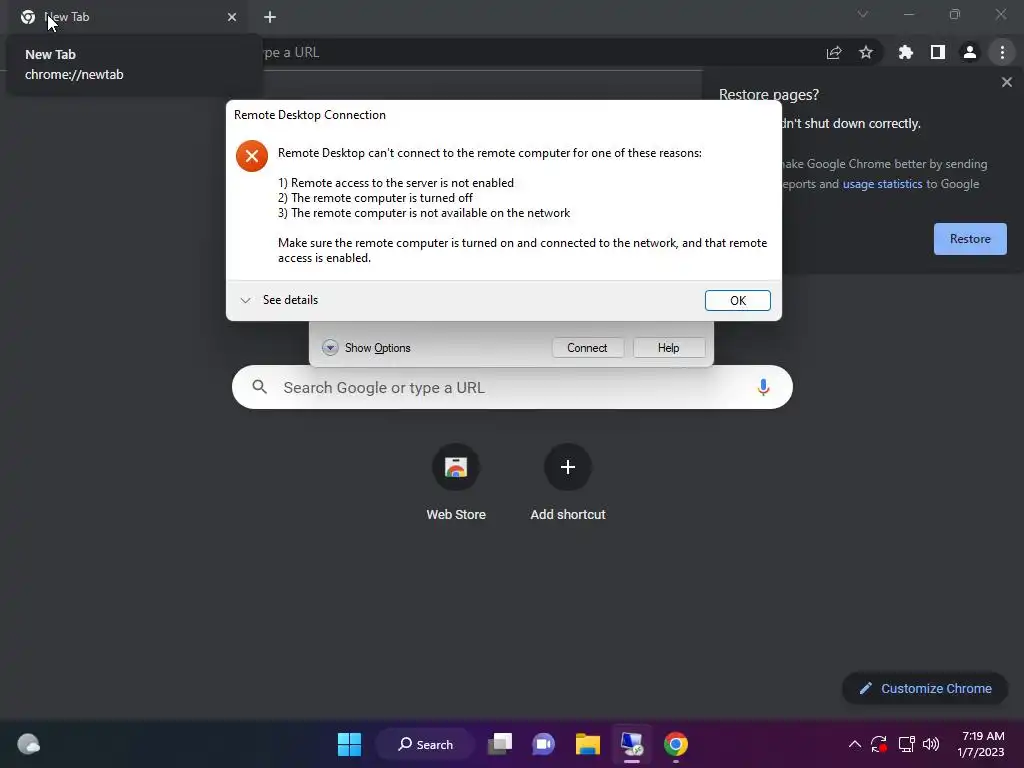Bookmark this tab with star icon

click(x=865, y=52)
